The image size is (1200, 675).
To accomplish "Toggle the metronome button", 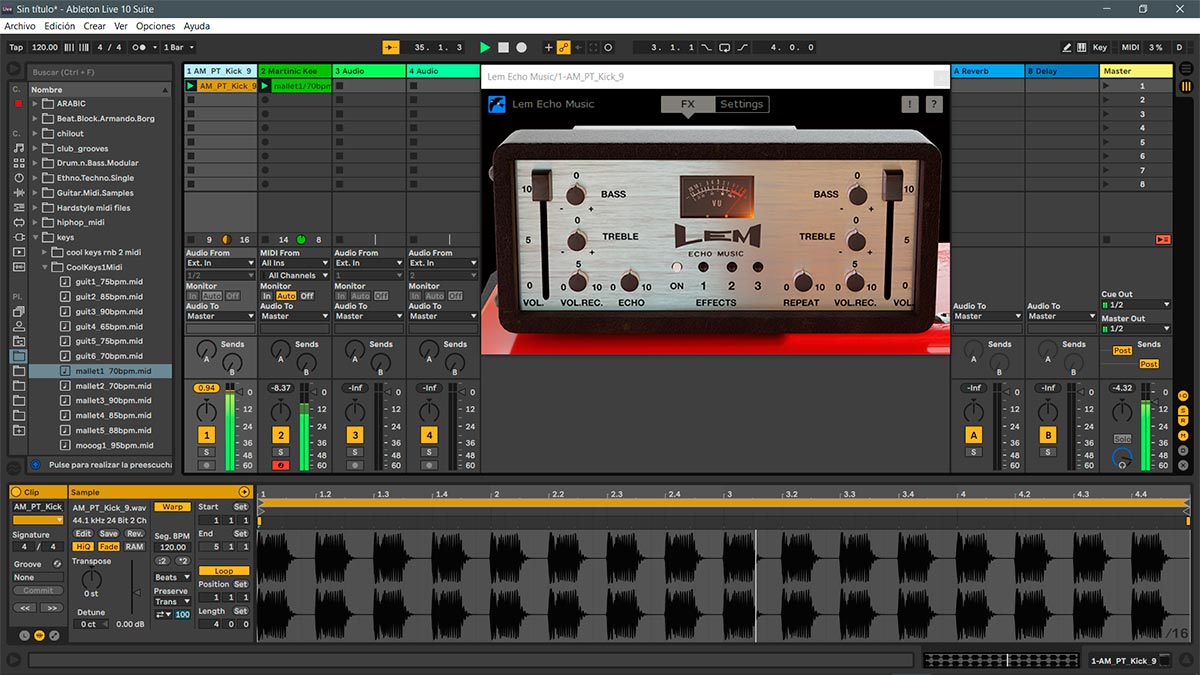I will point(140,47).
